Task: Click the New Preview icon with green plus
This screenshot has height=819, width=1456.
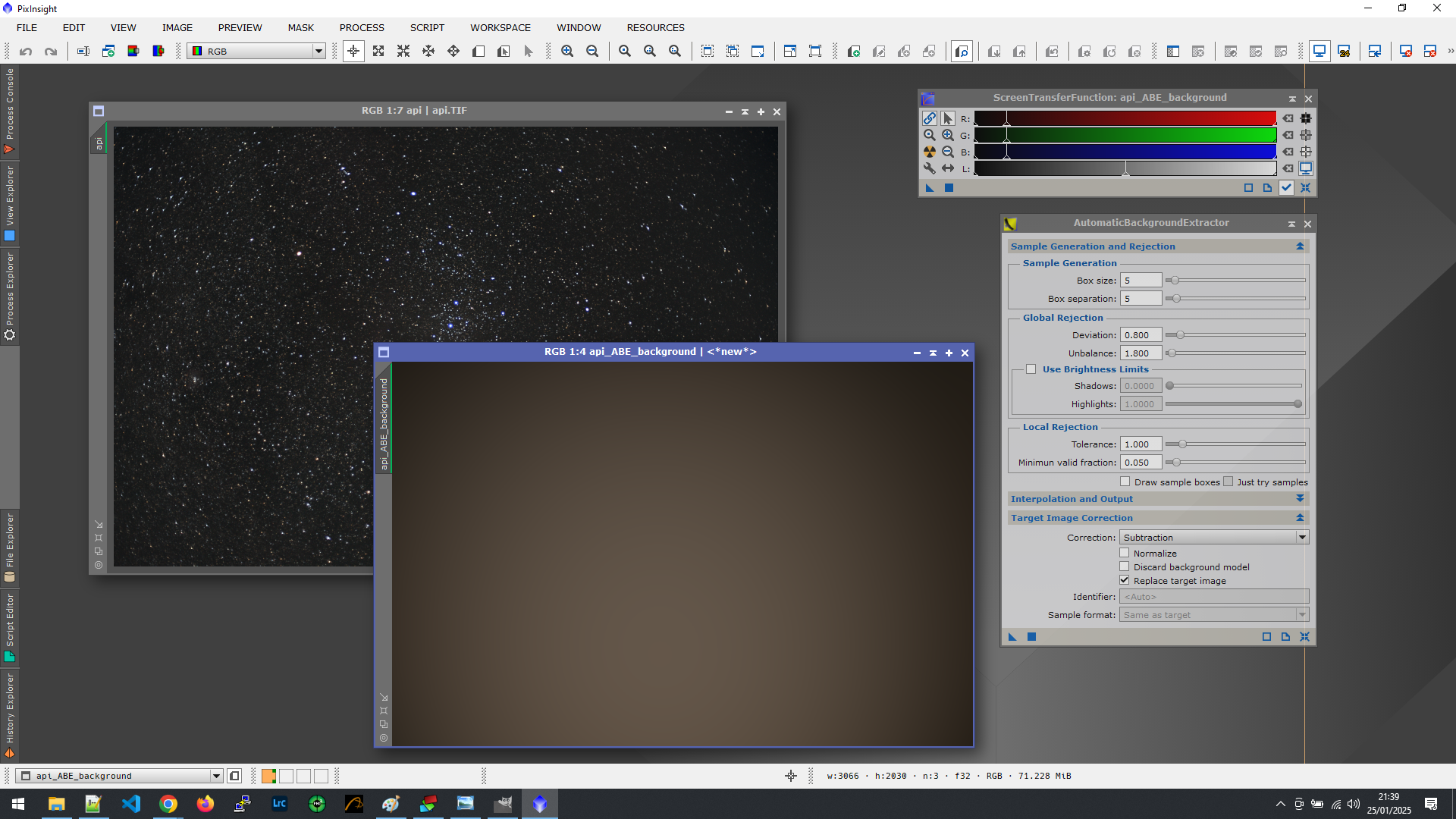Action: click(x=854, y=52)
